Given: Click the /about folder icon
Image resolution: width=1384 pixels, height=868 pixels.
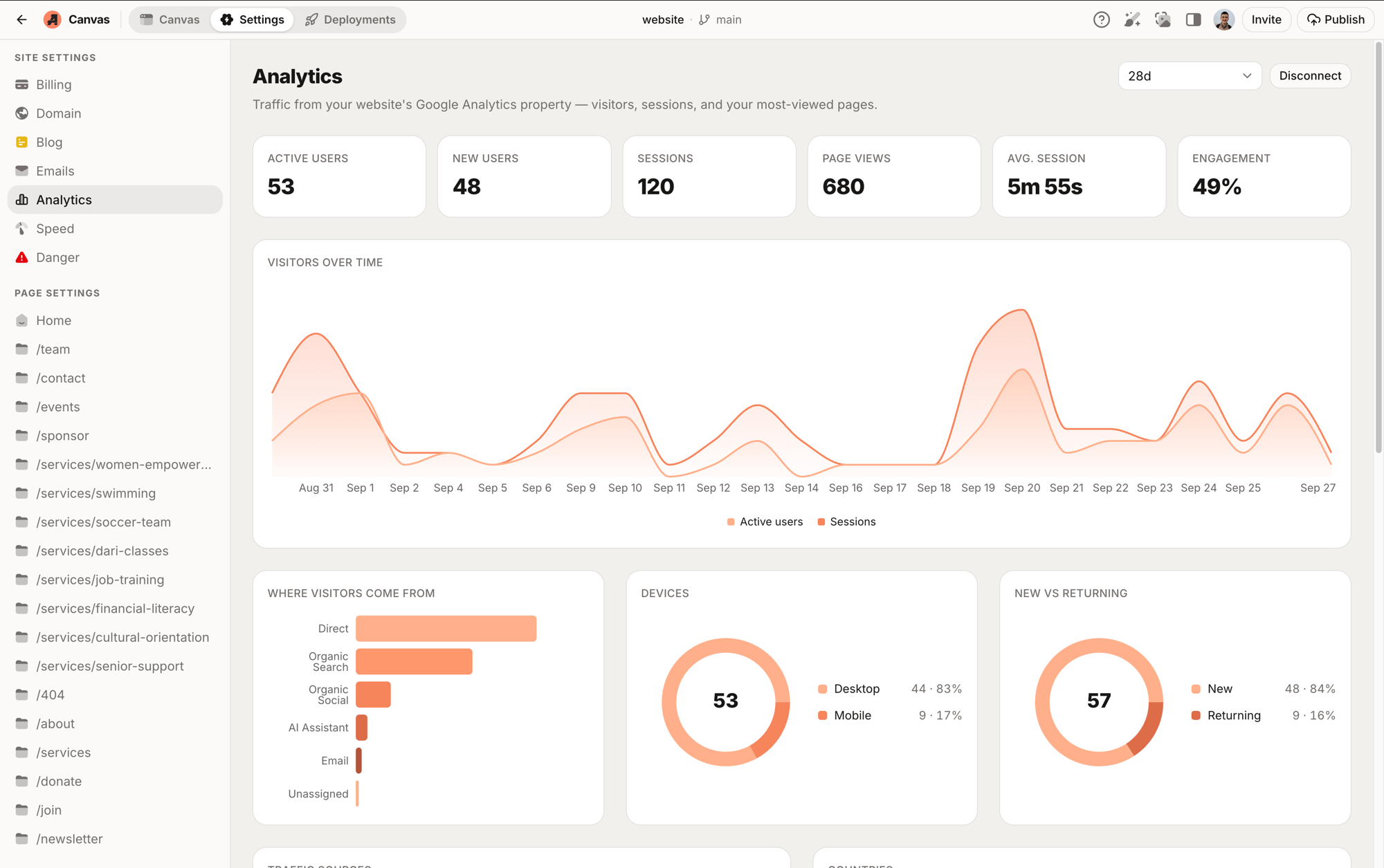Looking at the screenshot, I should click(22, 723).
